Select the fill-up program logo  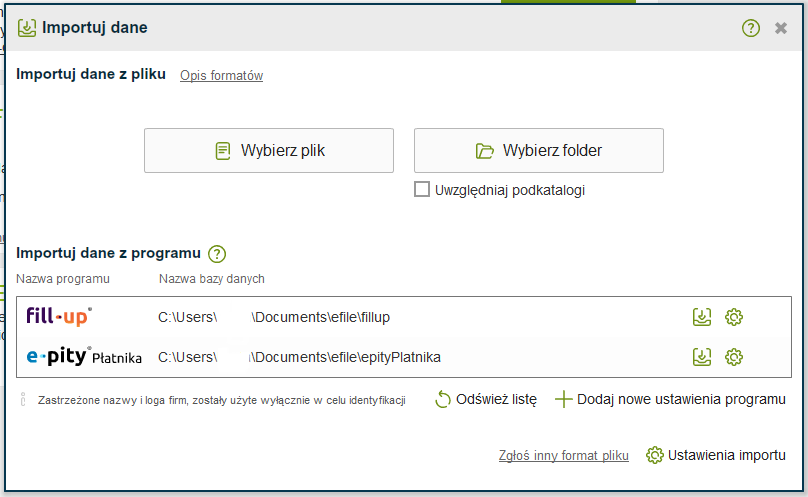(59, 316)
